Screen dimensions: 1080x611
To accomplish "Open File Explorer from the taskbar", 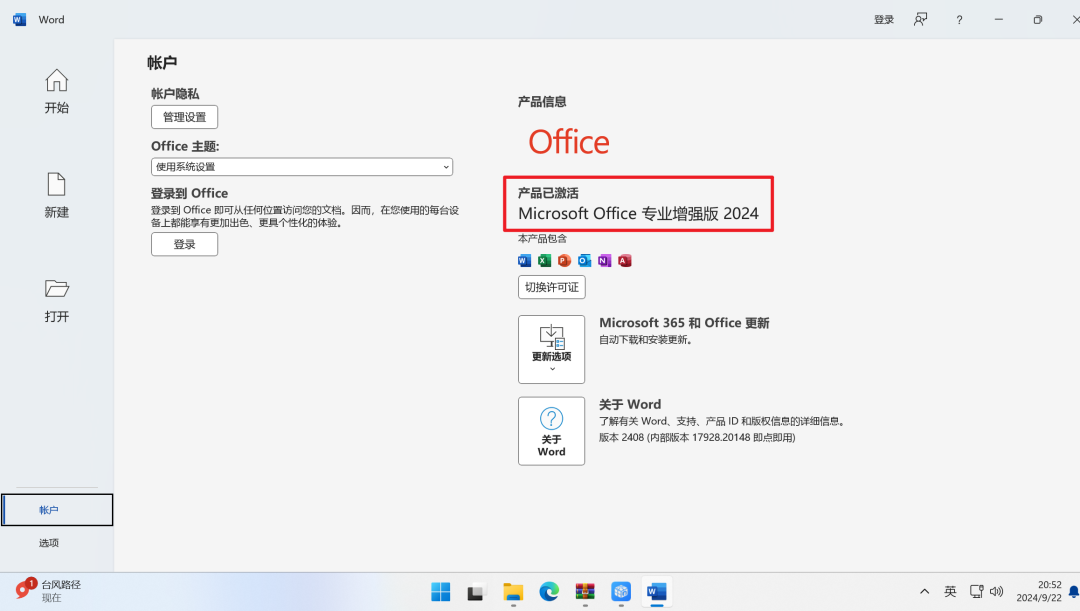I will (x=513, y=592).
